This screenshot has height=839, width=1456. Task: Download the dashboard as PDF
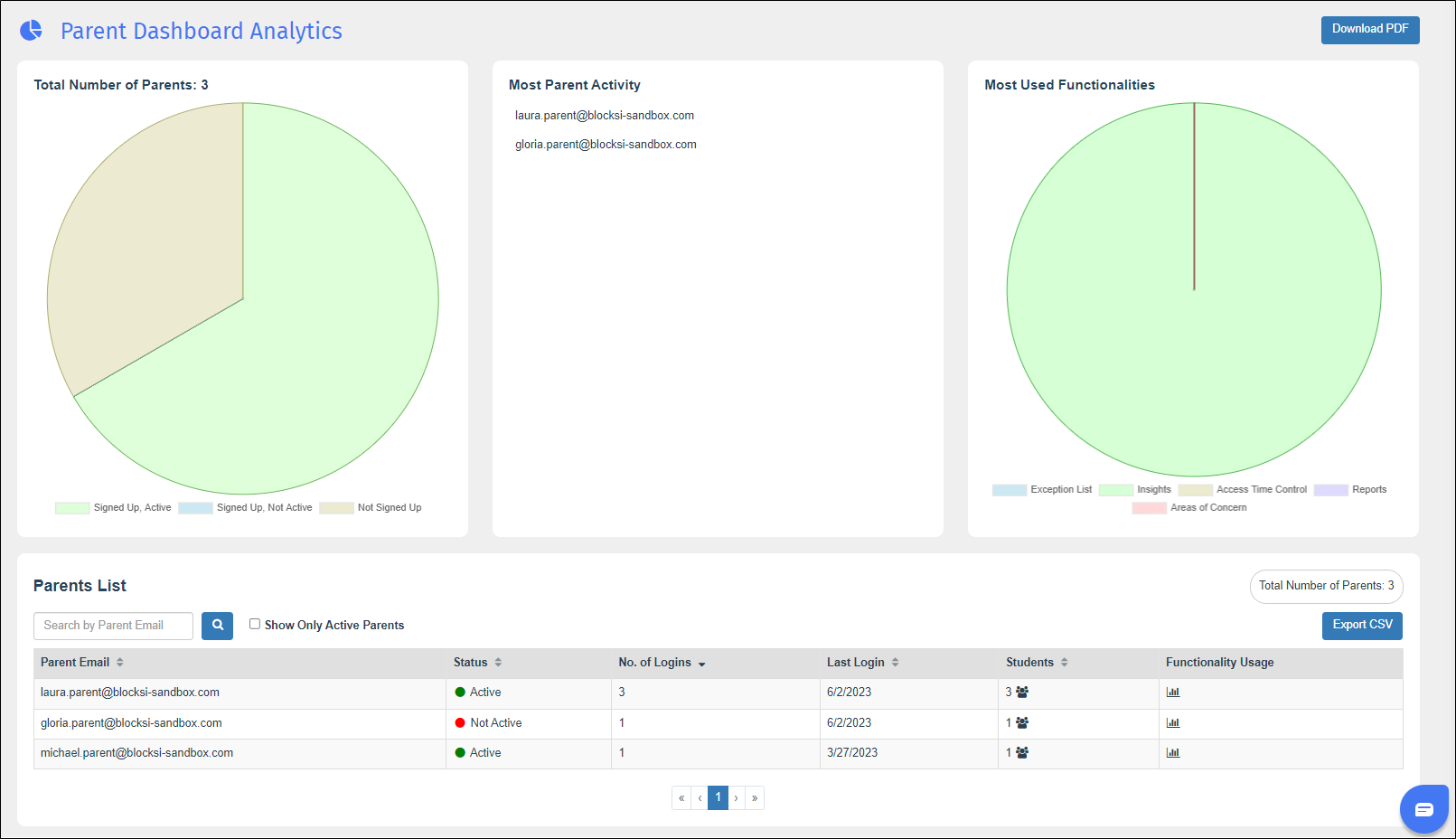(1370, 30)
